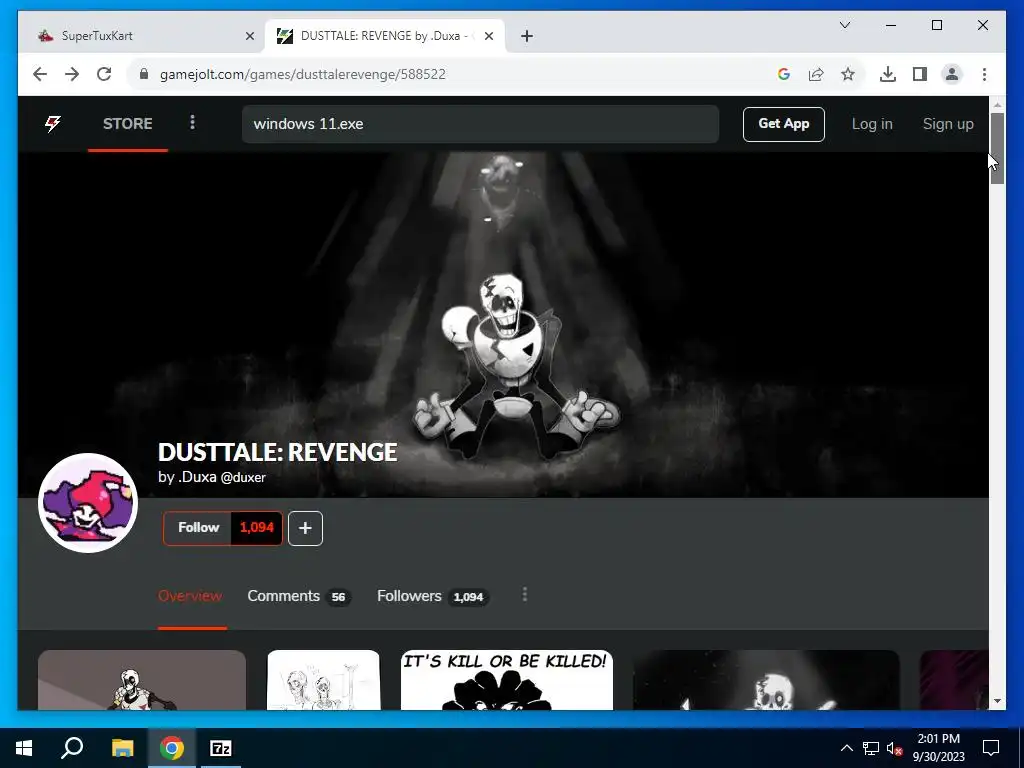Open a new browser tab with plus
Screen dimensions: 1024x768
(527, 36)
